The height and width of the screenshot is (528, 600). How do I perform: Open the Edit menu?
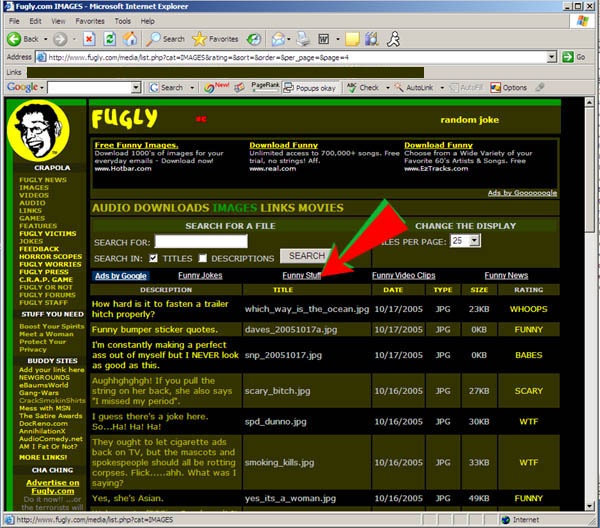(36, 21)
